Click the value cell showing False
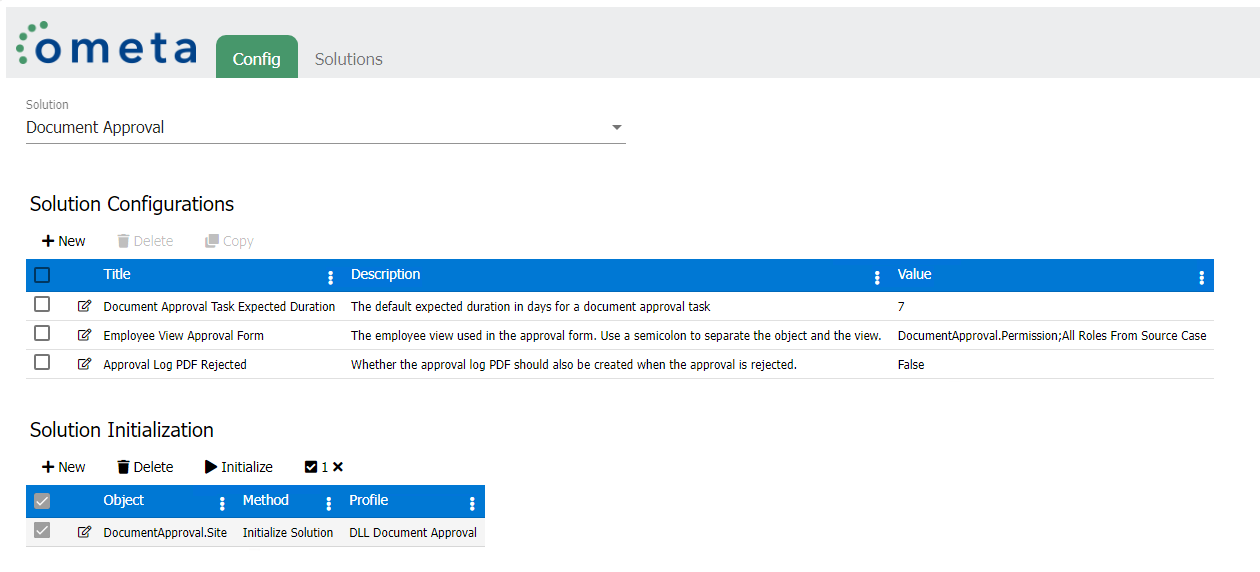Viewport: 1260px width, 572px height. coord(911,364)
